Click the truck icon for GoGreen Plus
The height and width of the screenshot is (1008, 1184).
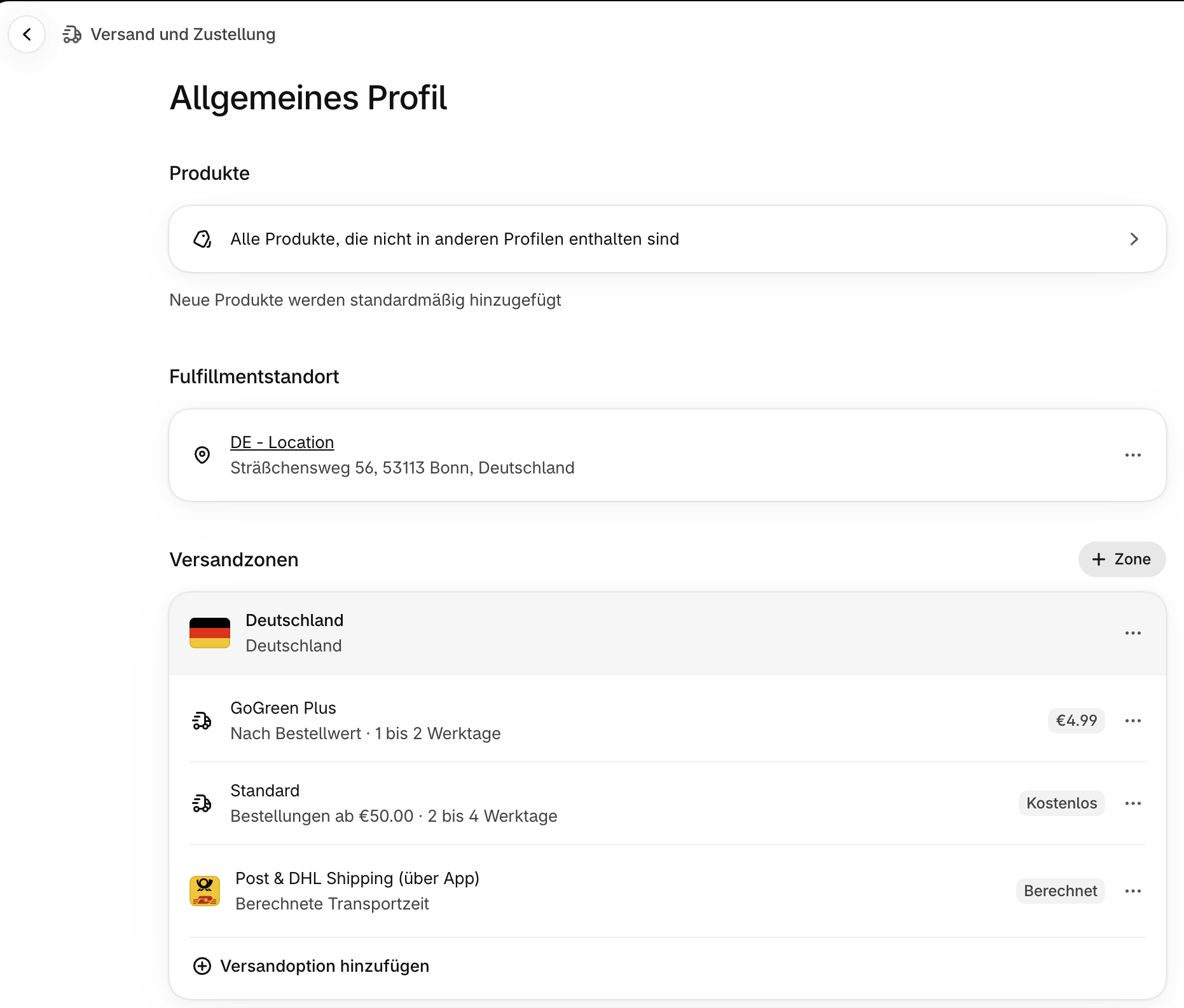pyautogui.click(x=202, y=721)
